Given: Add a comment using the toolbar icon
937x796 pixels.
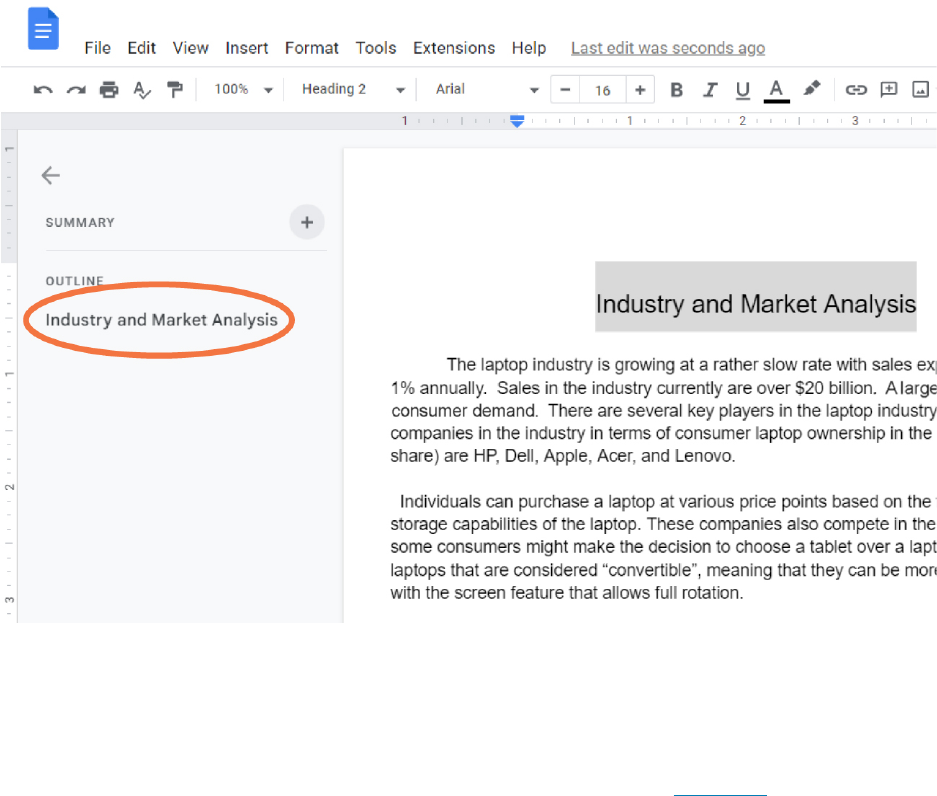Looking at the screenshot, I should coord(889,90).
